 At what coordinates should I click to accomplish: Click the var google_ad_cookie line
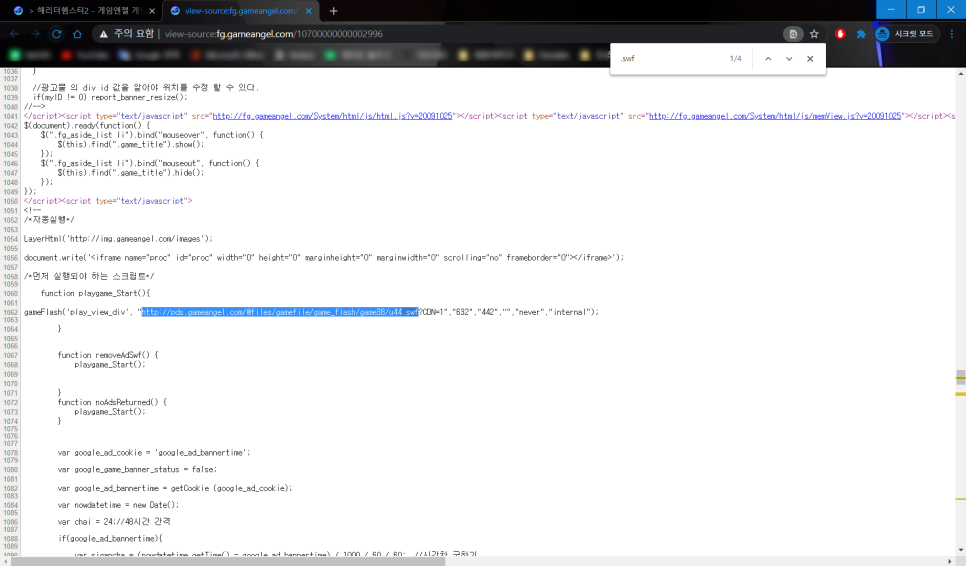tap(154, 453)
